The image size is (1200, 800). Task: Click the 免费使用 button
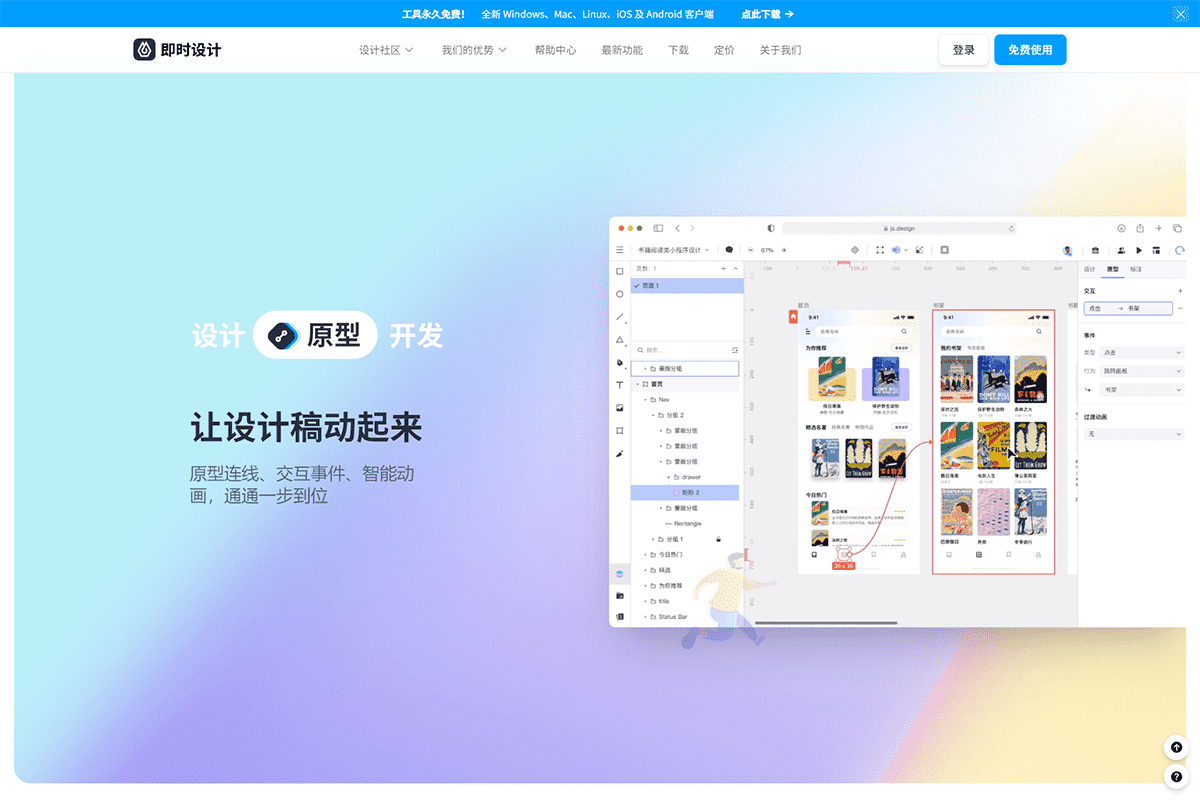[1030, 50]
